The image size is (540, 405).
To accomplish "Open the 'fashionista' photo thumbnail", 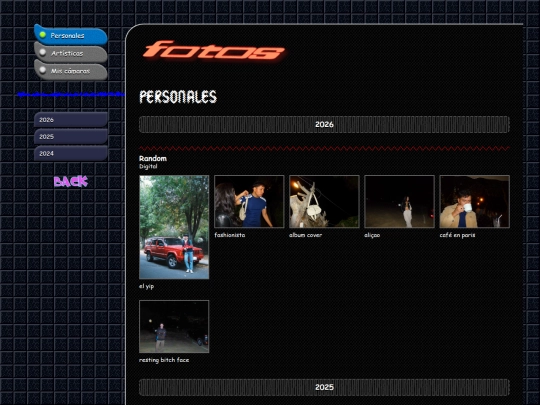I will pos(249,201).
